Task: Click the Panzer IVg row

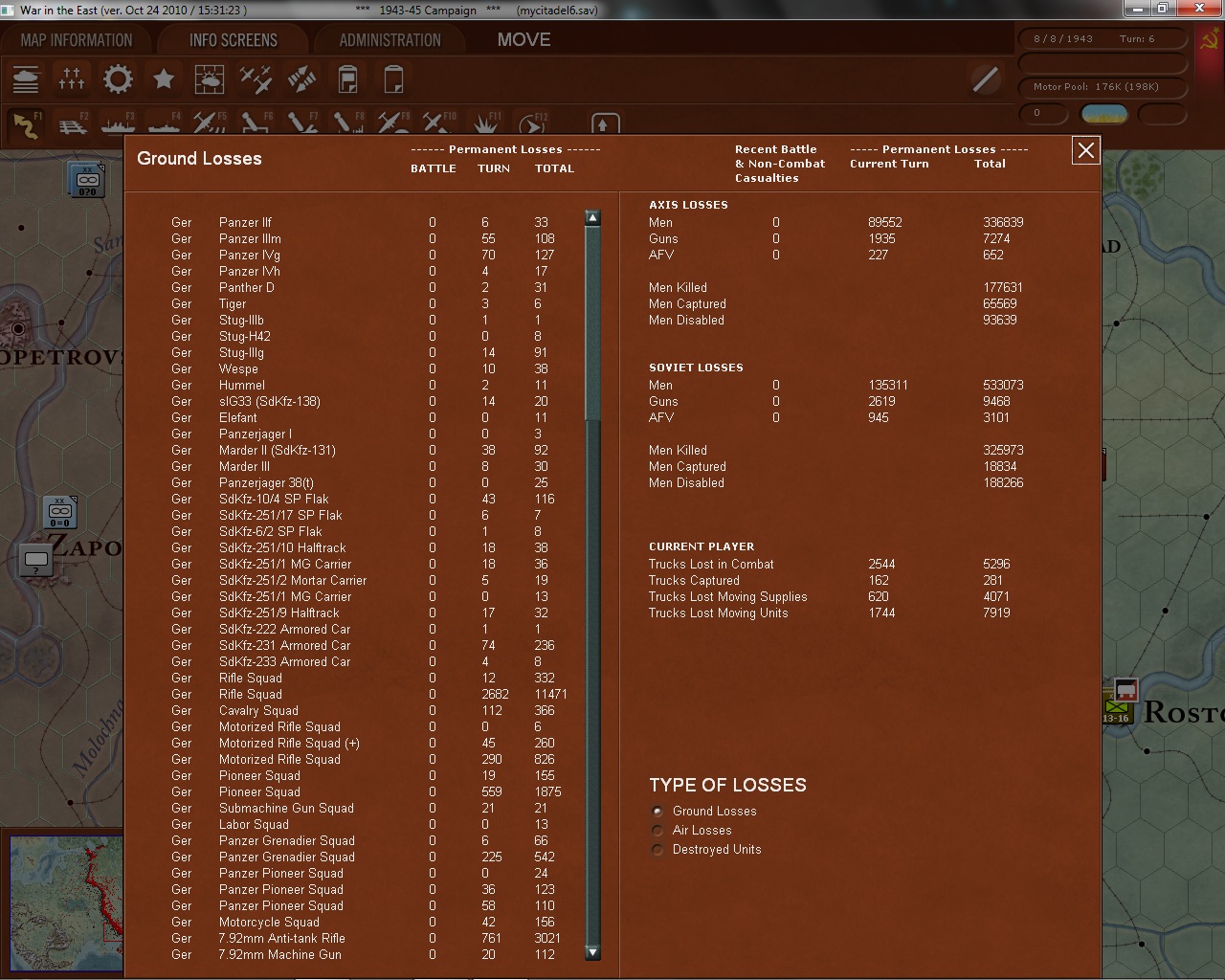Action: click(x=371, y=255)
